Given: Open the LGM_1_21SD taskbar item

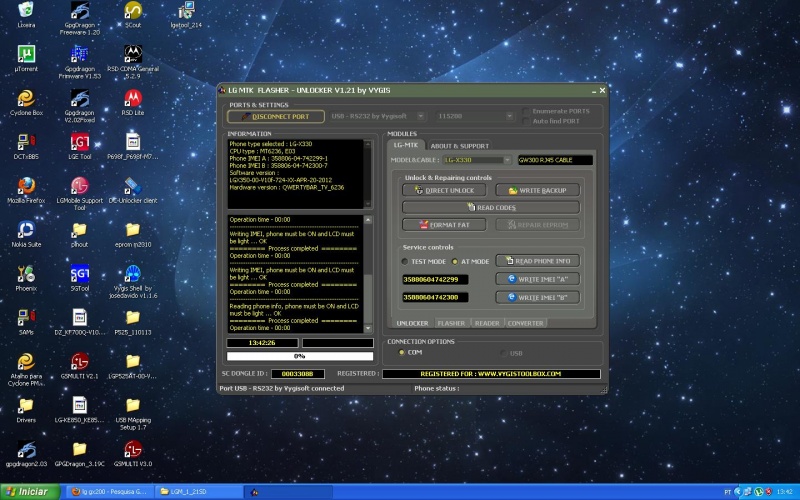Looking at the screenshot, I should [x=198, y=492].
